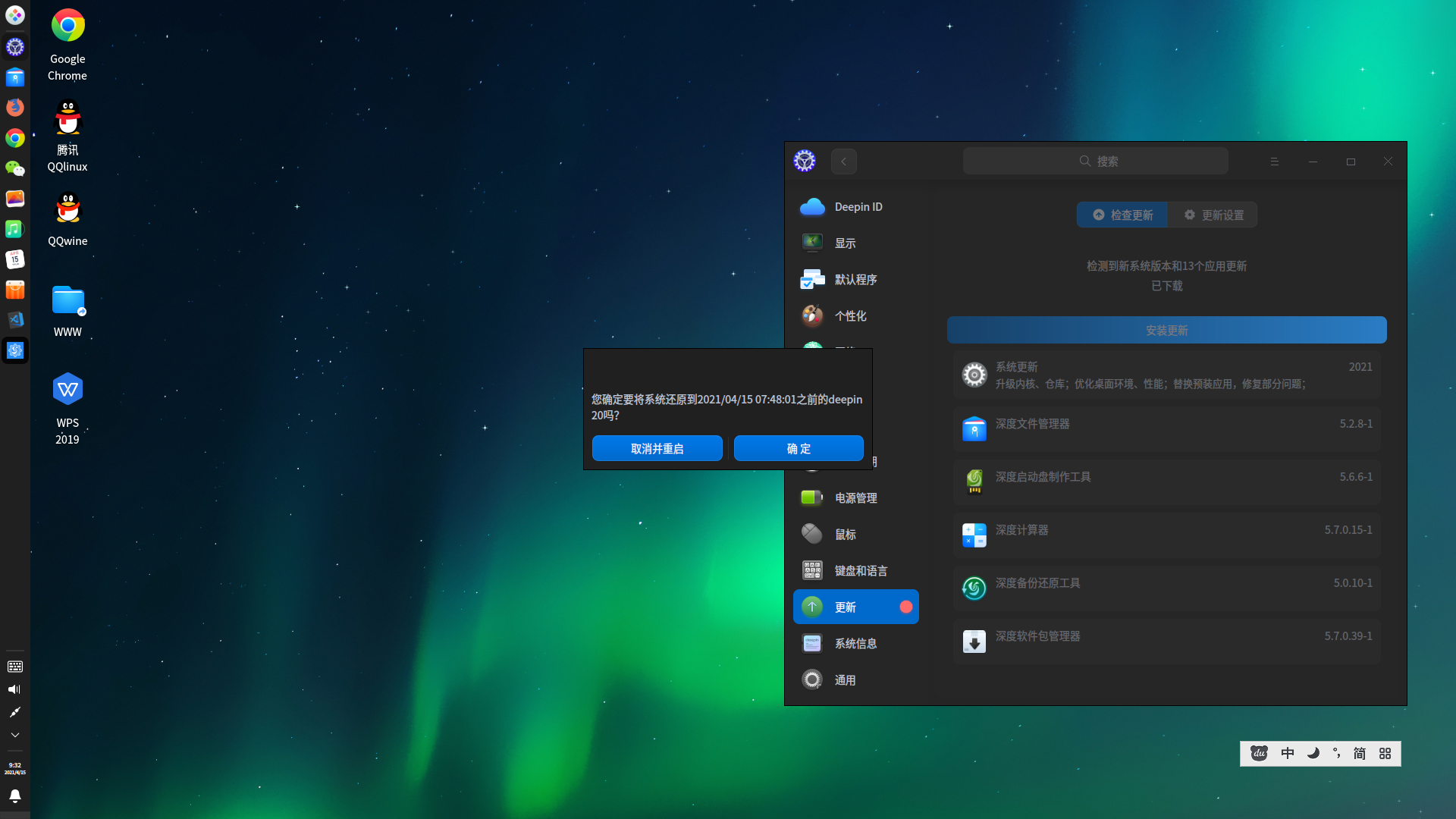This screenshot has width=1456, height=819.
Task: Go back using the back arrow
Action: coord(843,162)
